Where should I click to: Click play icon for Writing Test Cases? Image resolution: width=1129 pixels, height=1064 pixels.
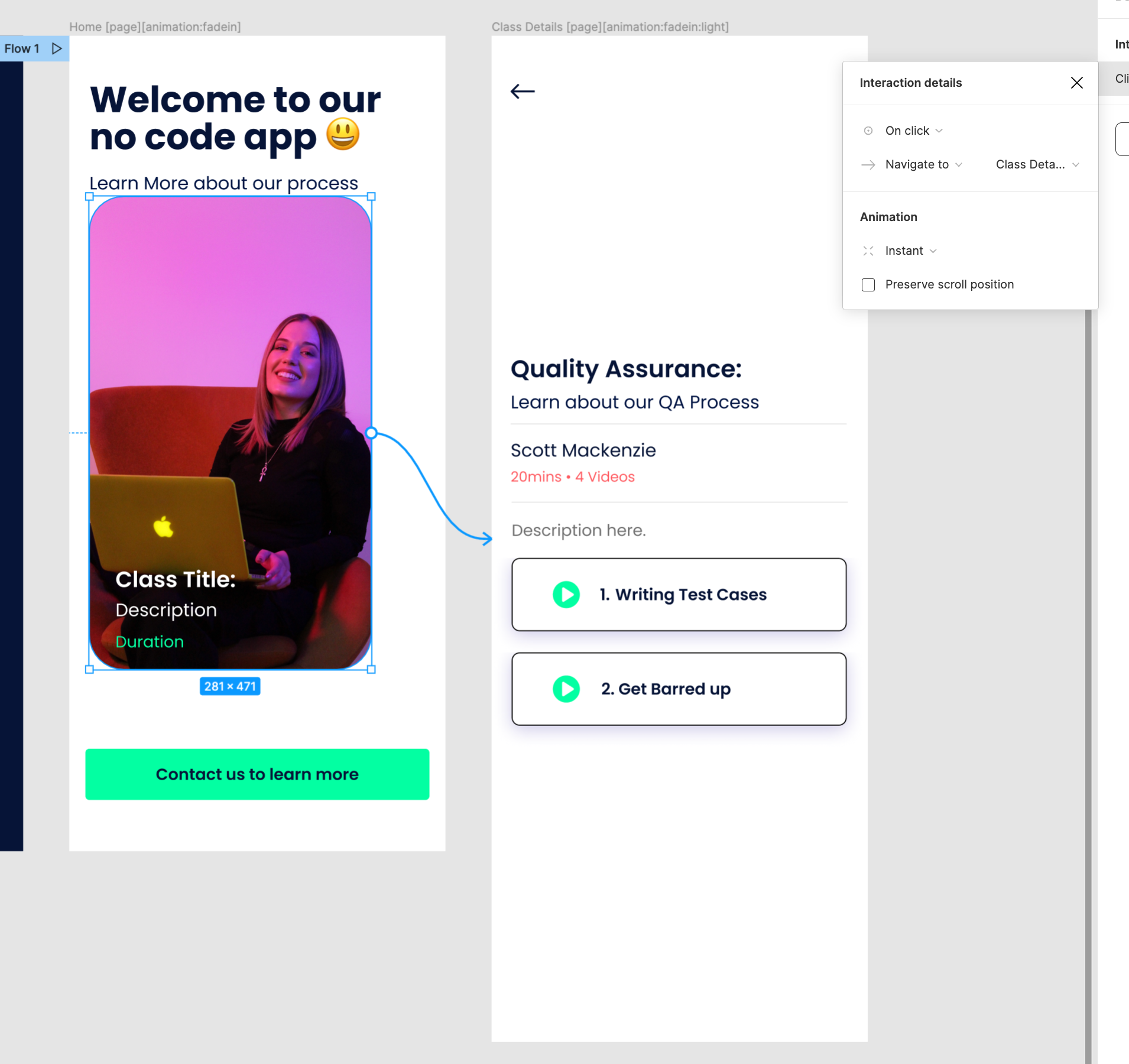(566, 595)
